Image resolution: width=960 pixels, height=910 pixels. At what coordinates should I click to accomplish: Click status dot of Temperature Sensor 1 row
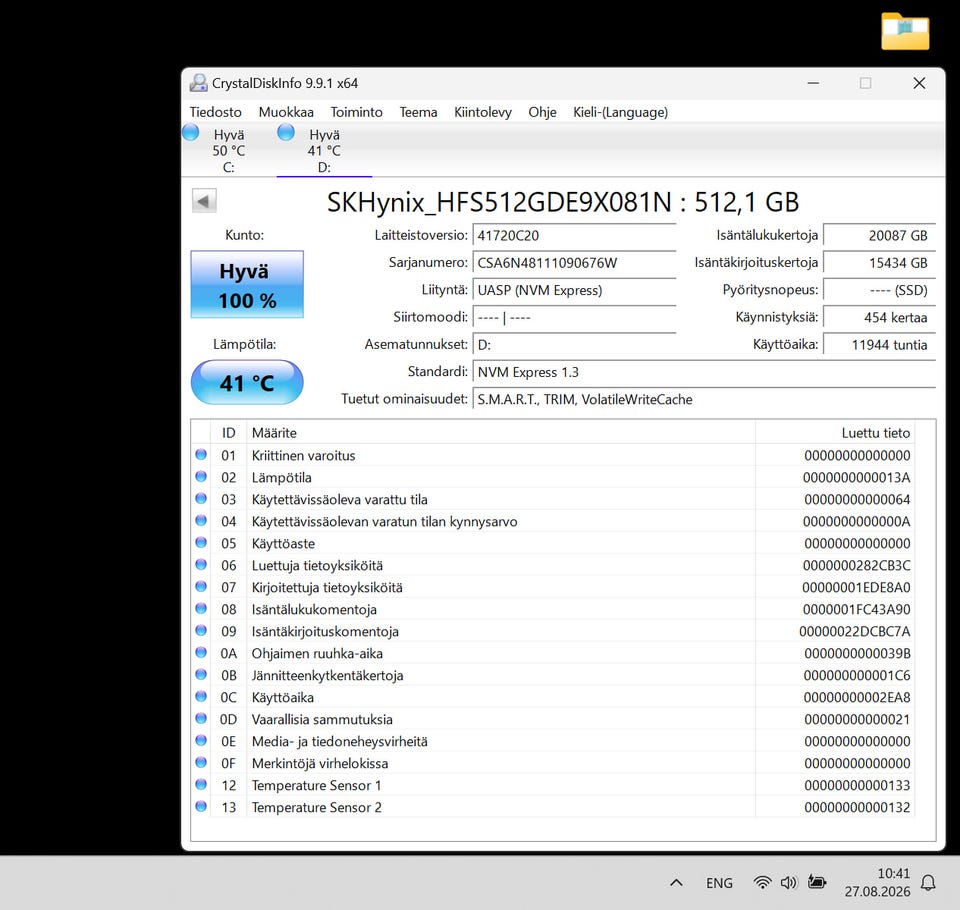point(201,784)
